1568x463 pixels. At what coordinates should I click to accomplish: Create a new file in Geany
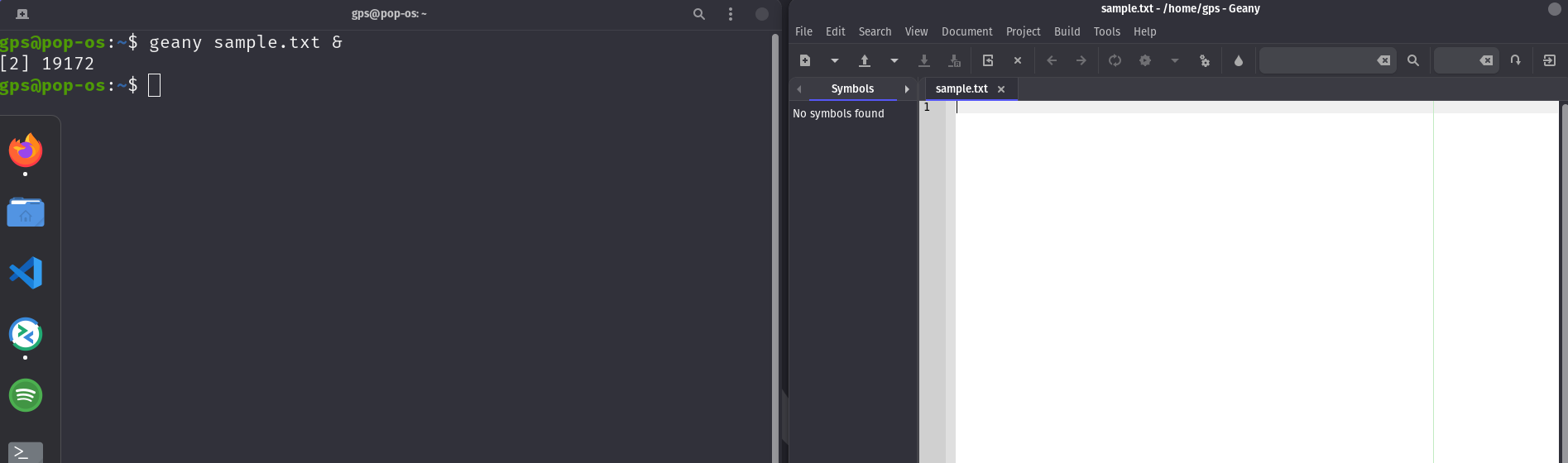coord(805,60)
